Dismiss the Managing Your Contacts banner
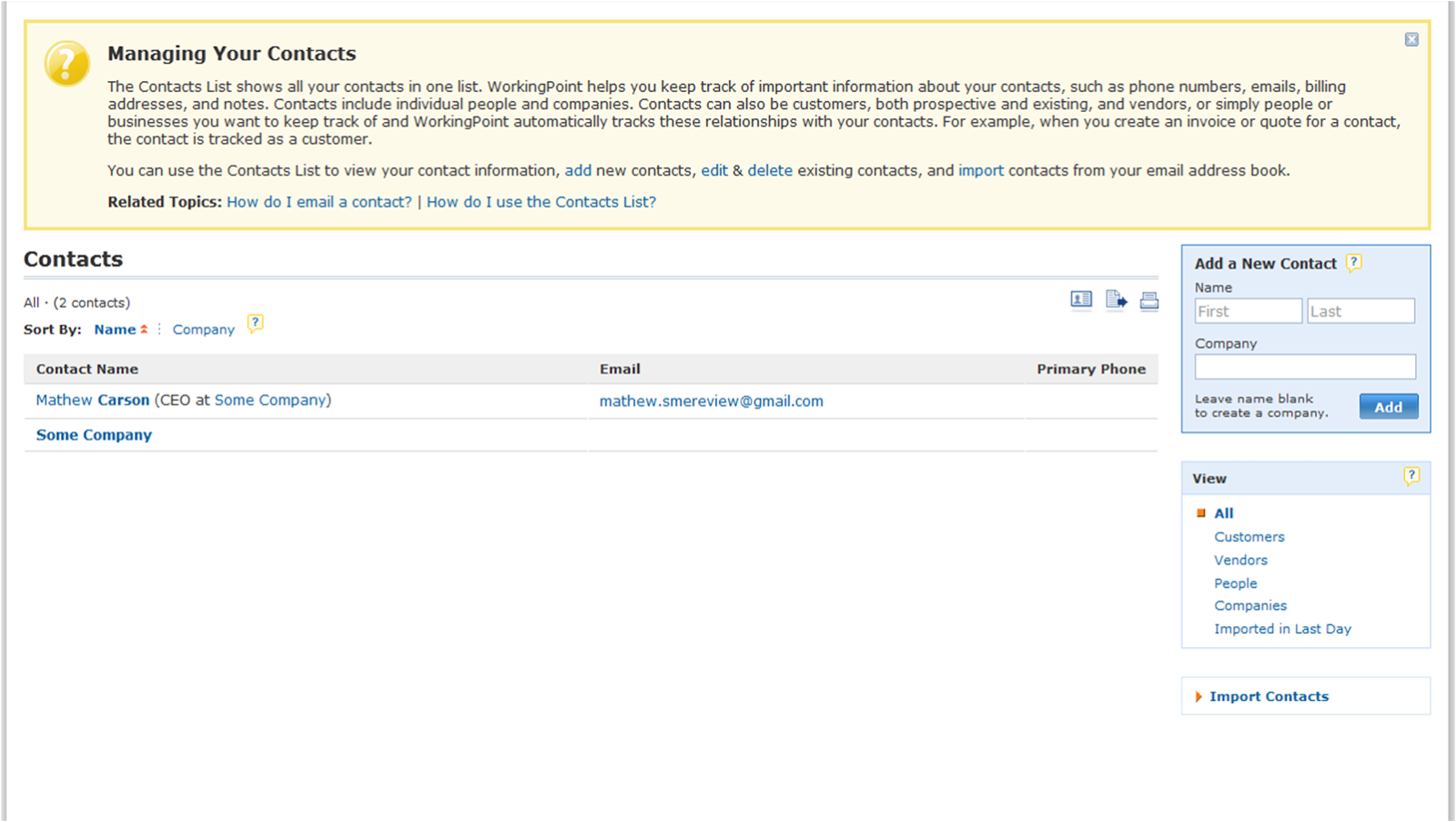1456x822 pixels. (x=1411, y=39)
